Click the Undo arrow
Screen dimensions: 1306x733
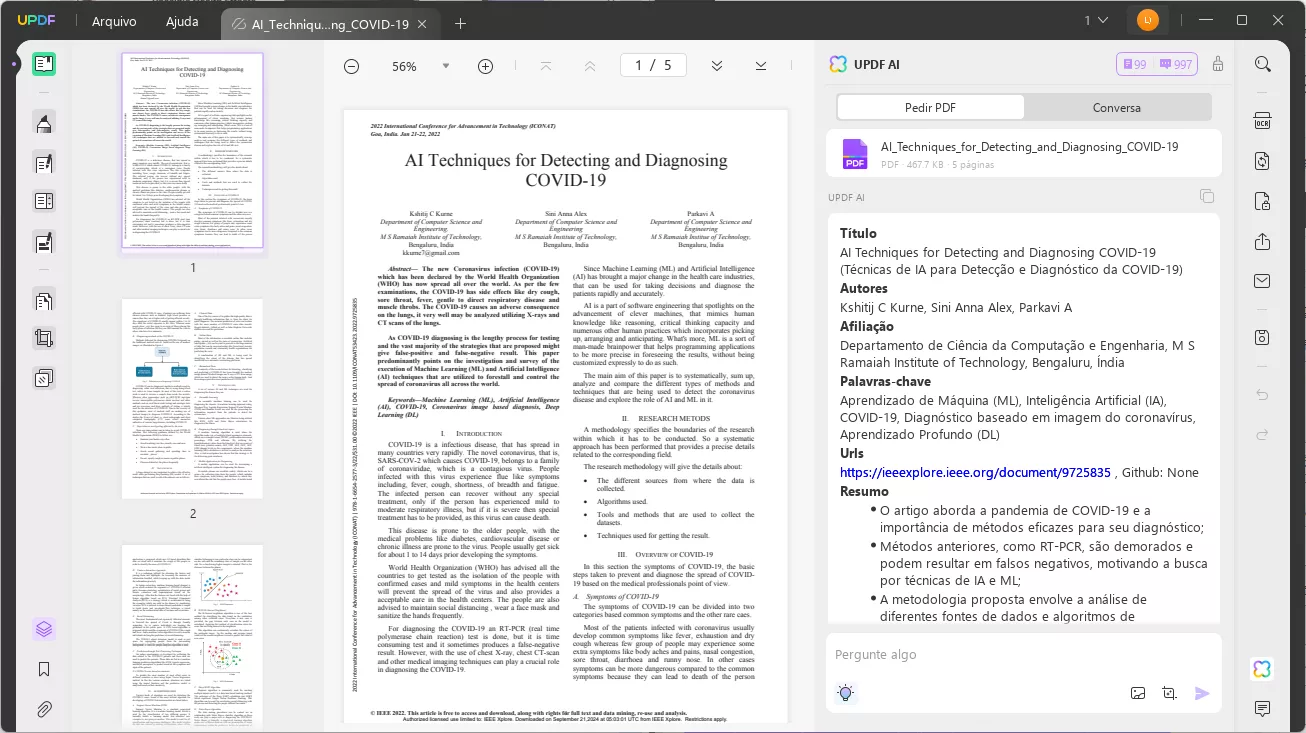pos(1263,395)
